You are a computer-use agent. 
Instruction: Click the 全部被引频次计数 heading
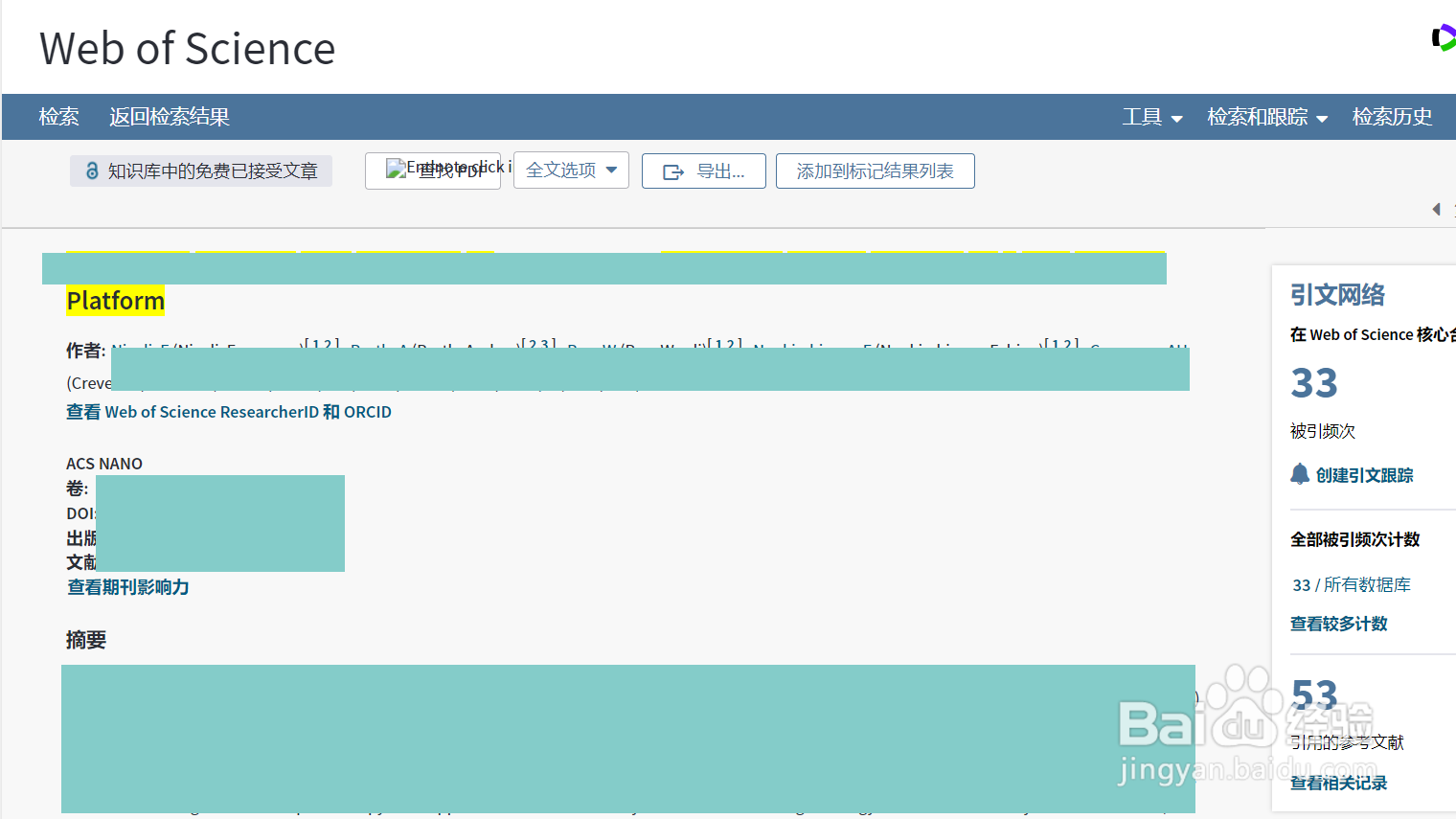click(x=1355, y=539)
